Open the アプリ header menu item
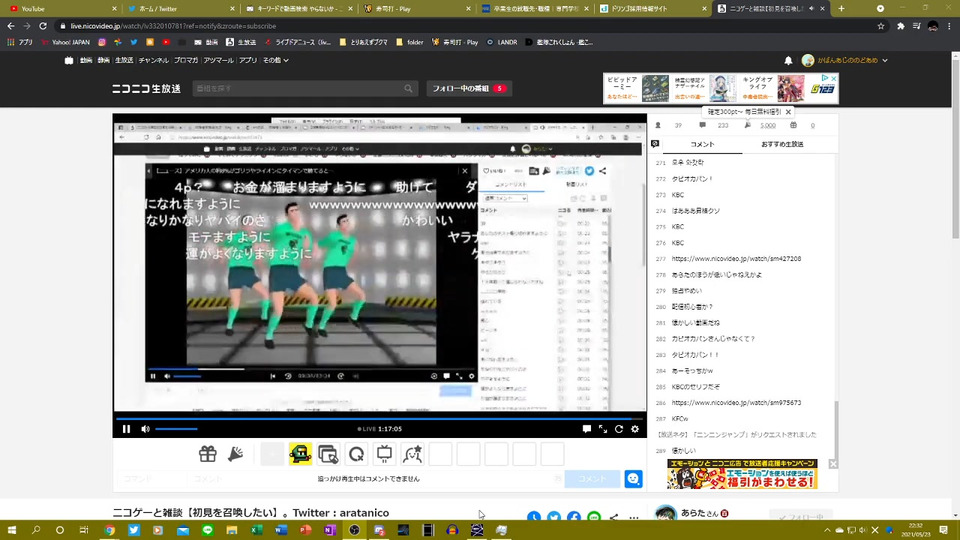 (248, 61)
